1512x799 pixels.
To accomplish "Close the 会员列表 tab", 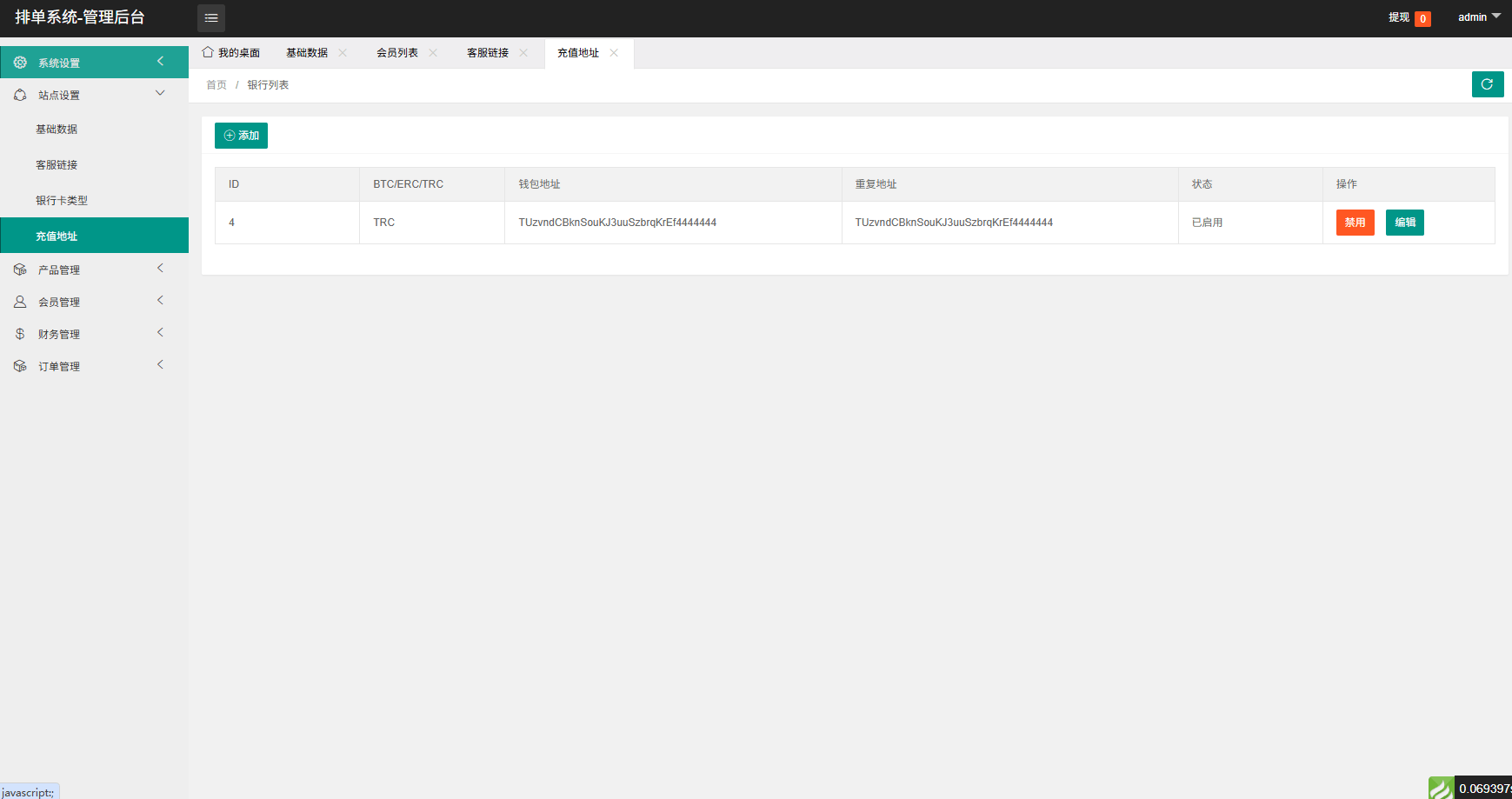I will [433, 53].
